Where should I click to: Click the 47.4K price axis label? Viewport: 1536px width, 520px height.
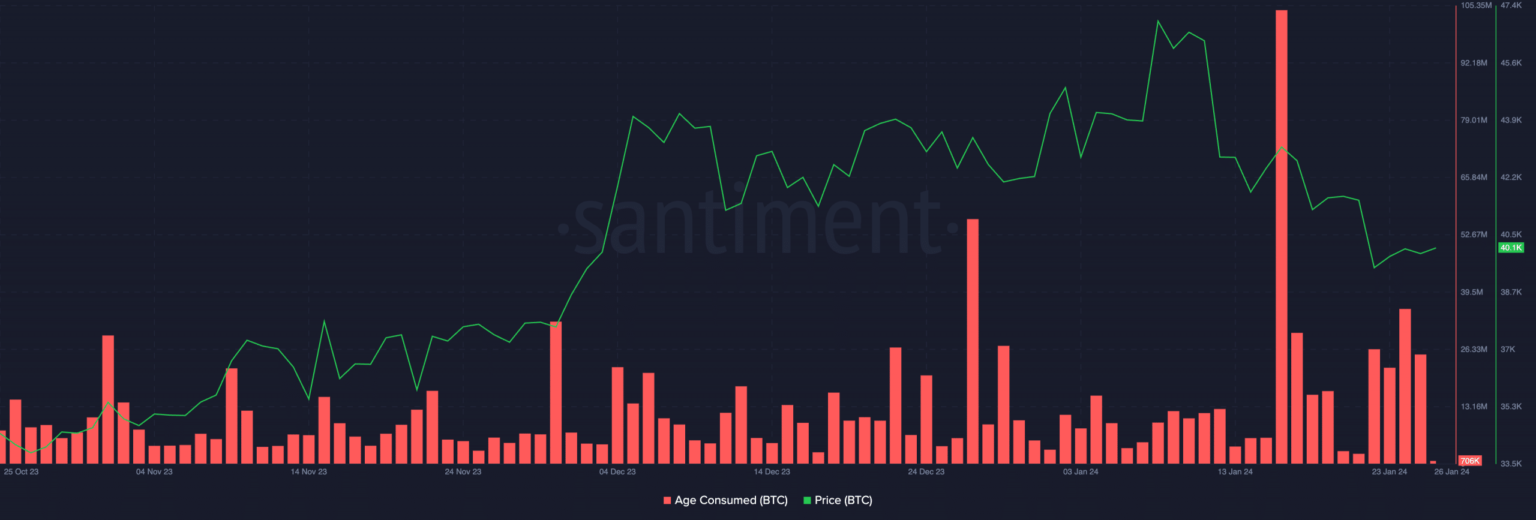[1510, 6]
